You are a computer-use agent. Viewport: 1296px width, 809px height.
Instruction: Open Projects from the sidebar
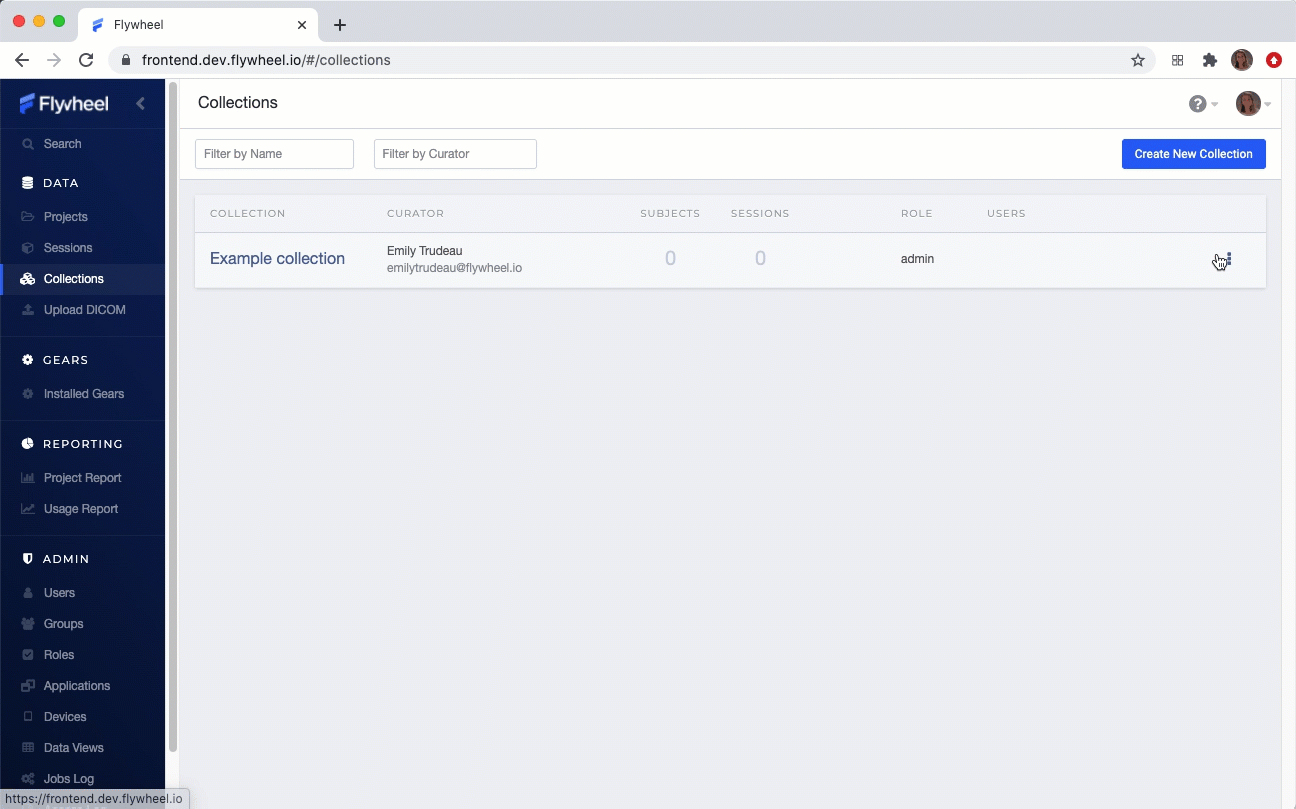point(65,217)
